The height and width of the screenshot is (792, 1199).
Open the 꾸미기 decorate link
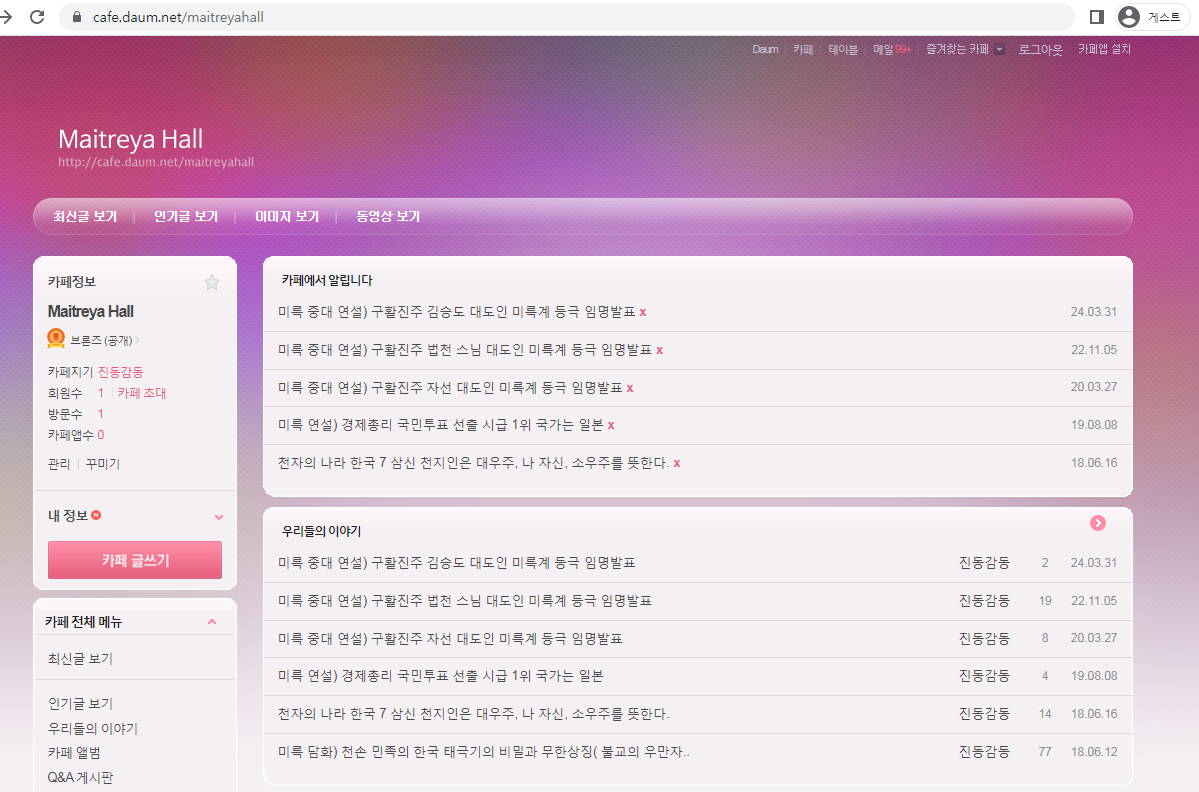click(x=102, y=464)
